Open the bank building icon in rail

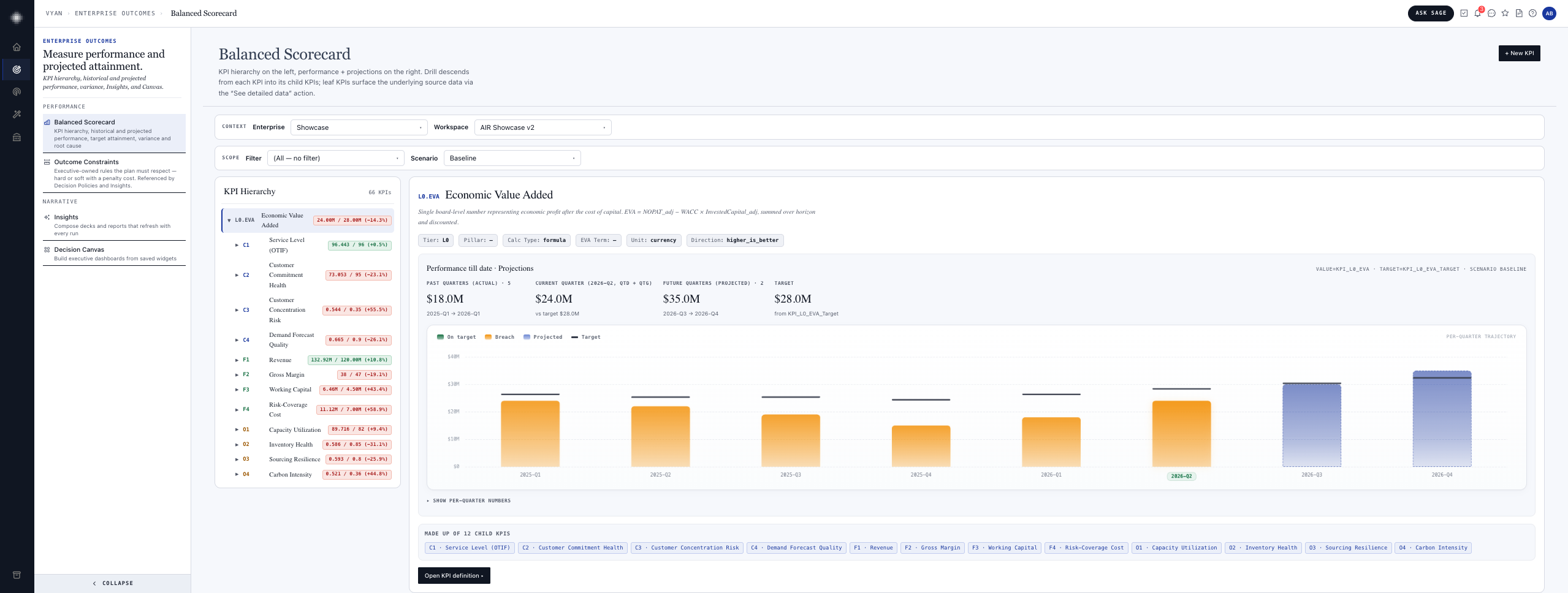[17, 137]
